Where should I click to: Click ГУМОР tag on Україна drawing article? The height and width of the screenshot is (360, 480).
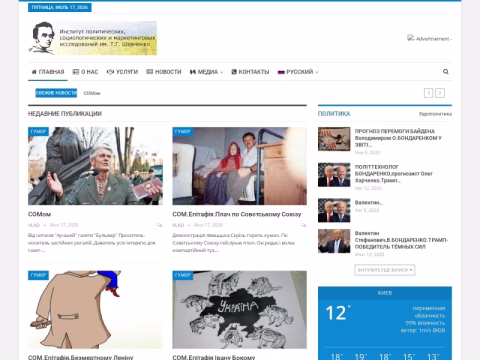(183, 275)
